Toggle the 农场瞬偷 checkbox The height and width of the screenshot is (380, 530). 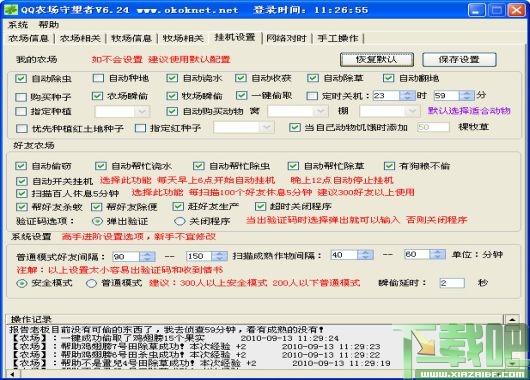97,96
